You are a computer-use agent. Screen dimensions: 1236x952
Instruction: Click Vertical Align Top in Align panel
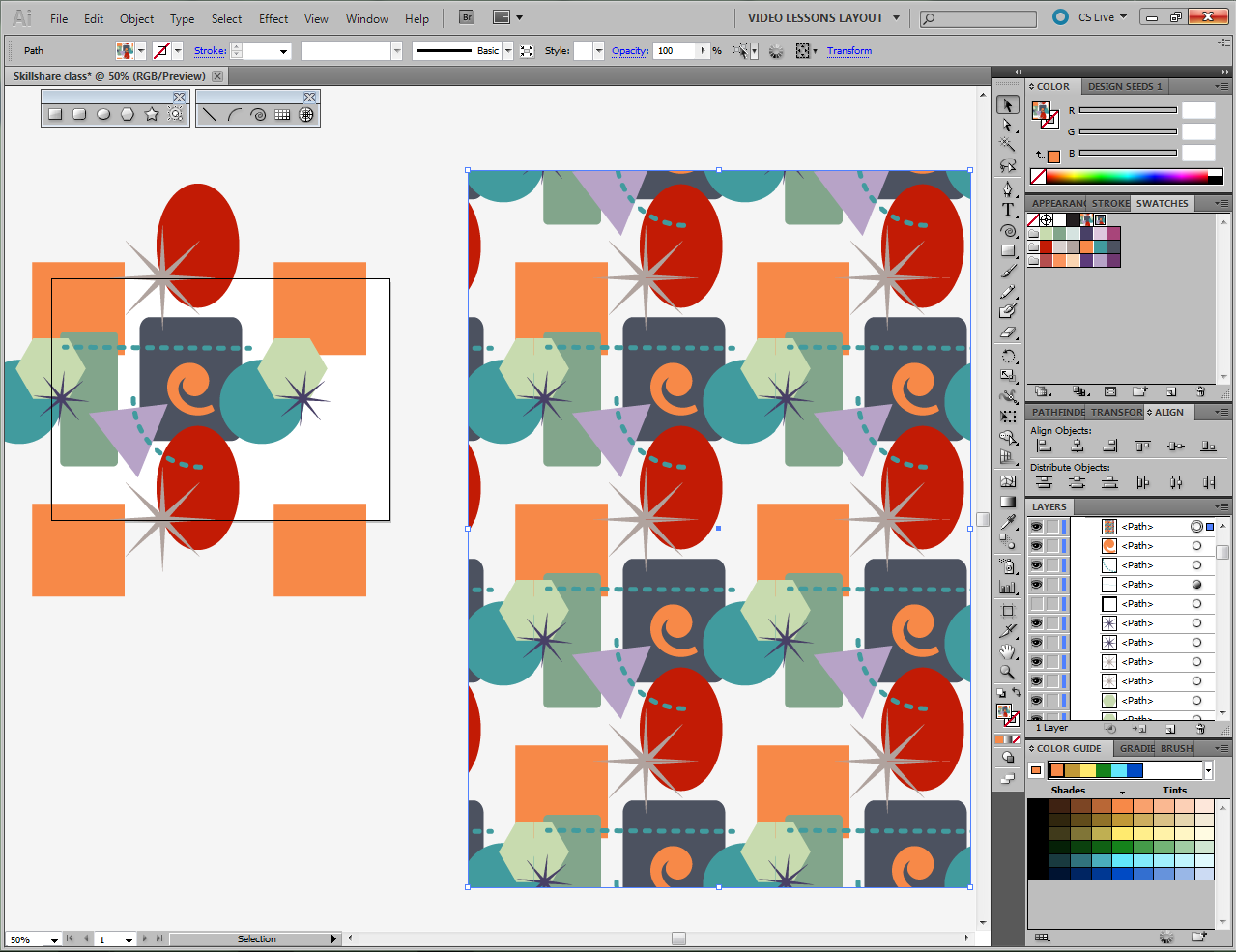1142,446
